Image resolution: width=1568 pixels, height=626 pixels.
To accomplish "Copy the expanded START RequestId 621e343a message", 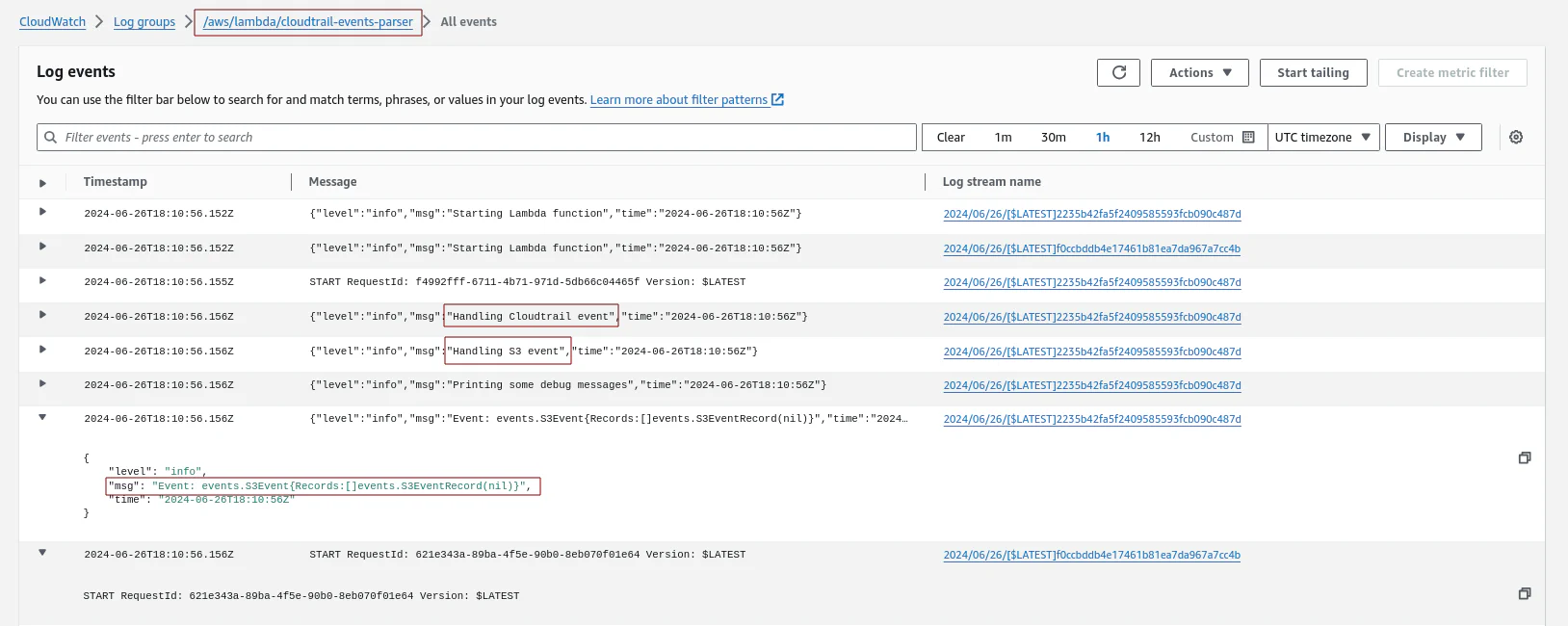I will (x=1525, y=594).
